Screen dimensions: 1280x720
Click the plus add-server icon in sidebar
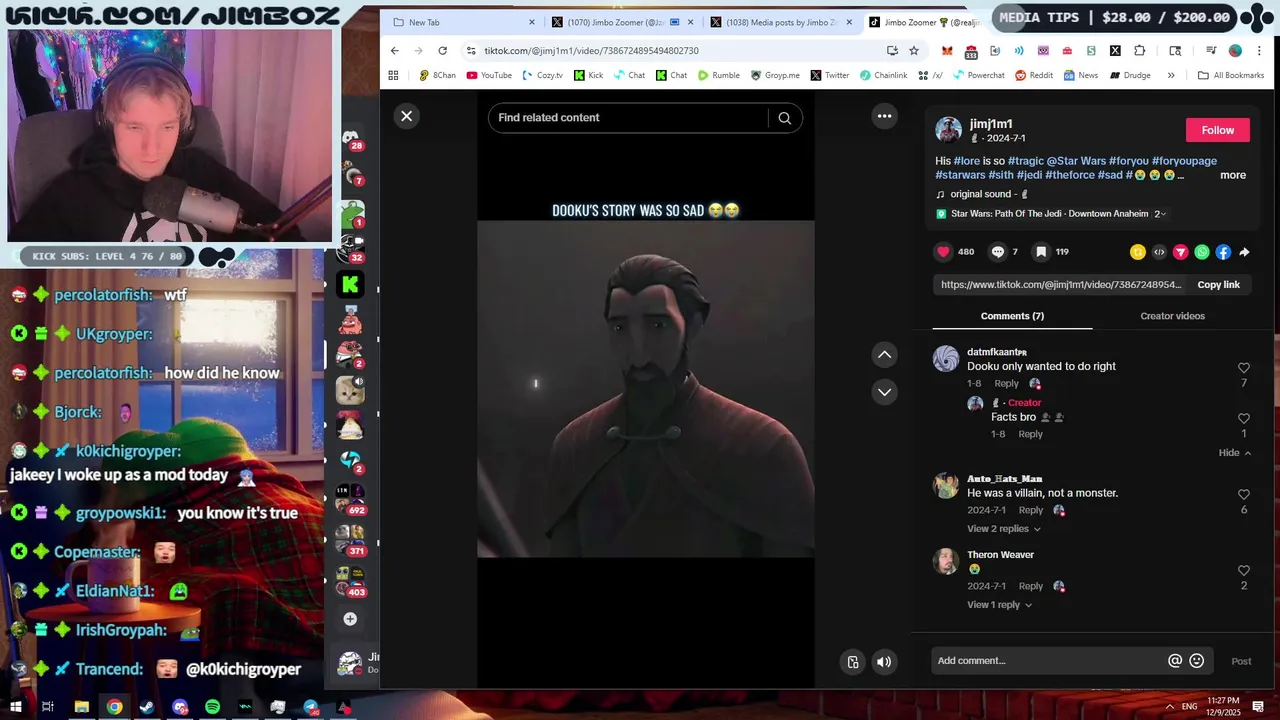pyautogui.click(x=350, y=619)
